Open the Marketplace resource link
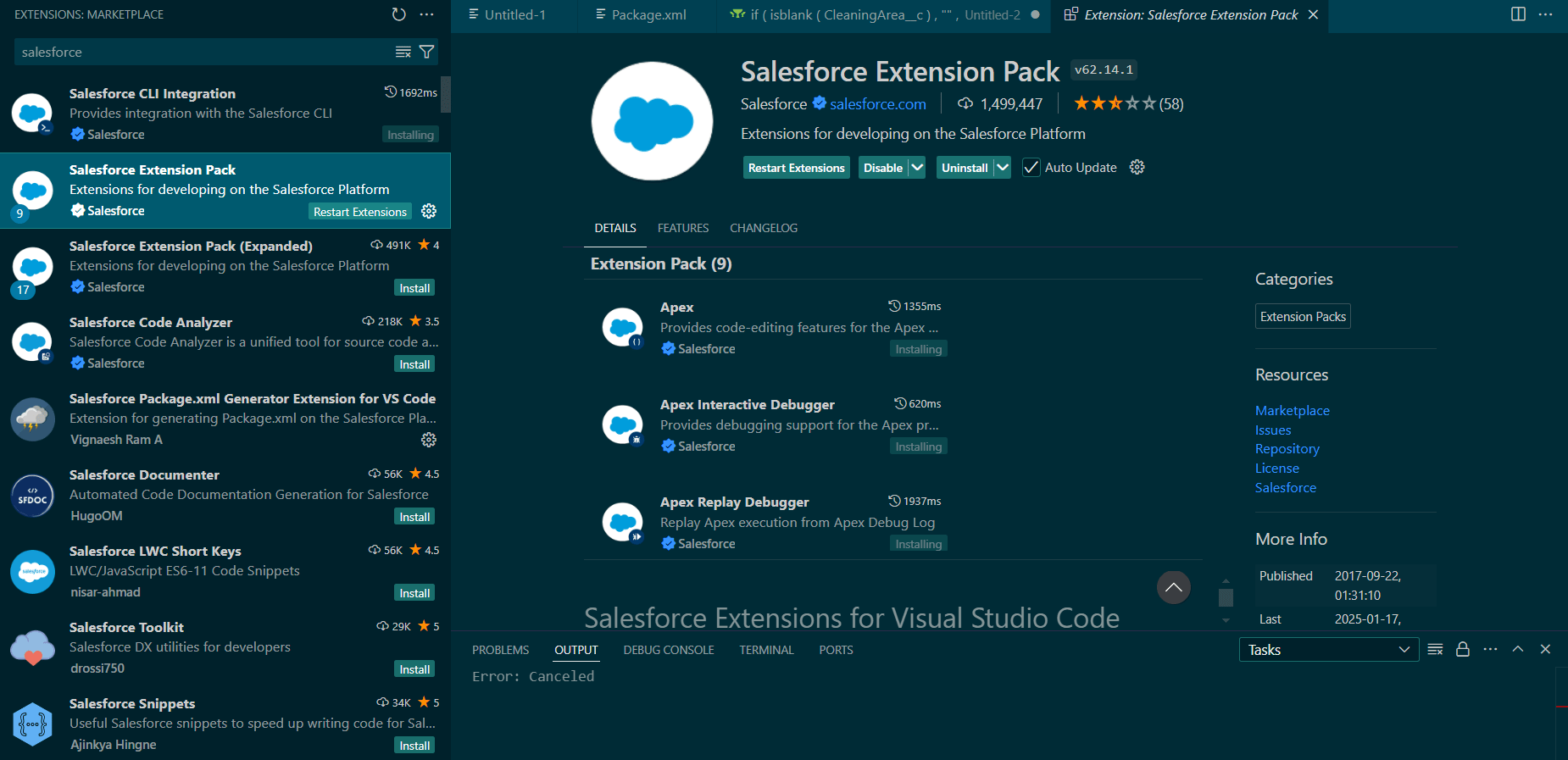This screenshot has width=1568, height=760. point(1292,410)
